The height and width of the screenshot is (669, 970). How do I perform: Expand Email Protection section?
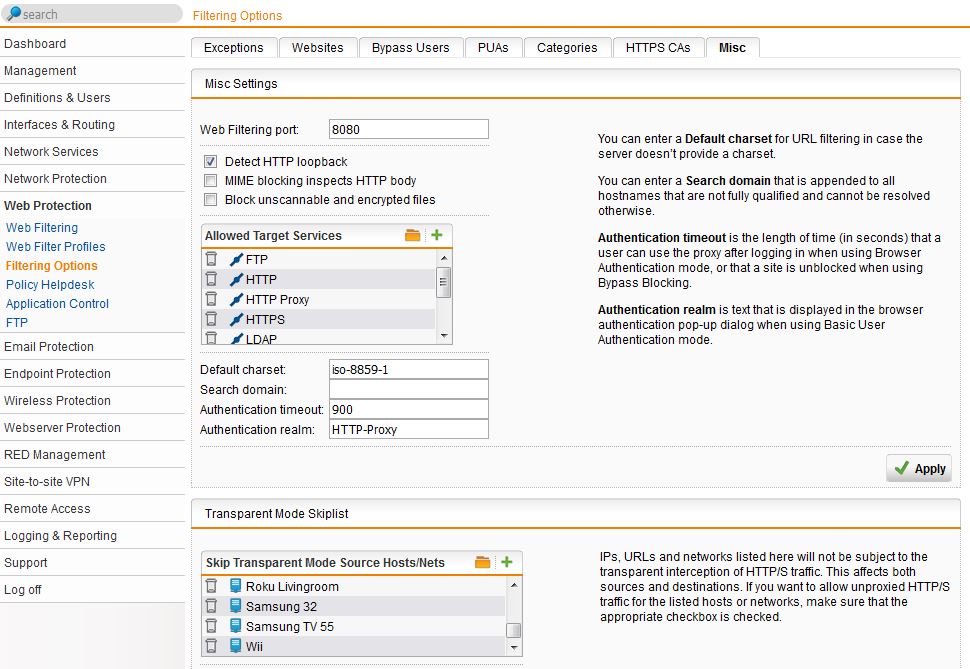92,347
